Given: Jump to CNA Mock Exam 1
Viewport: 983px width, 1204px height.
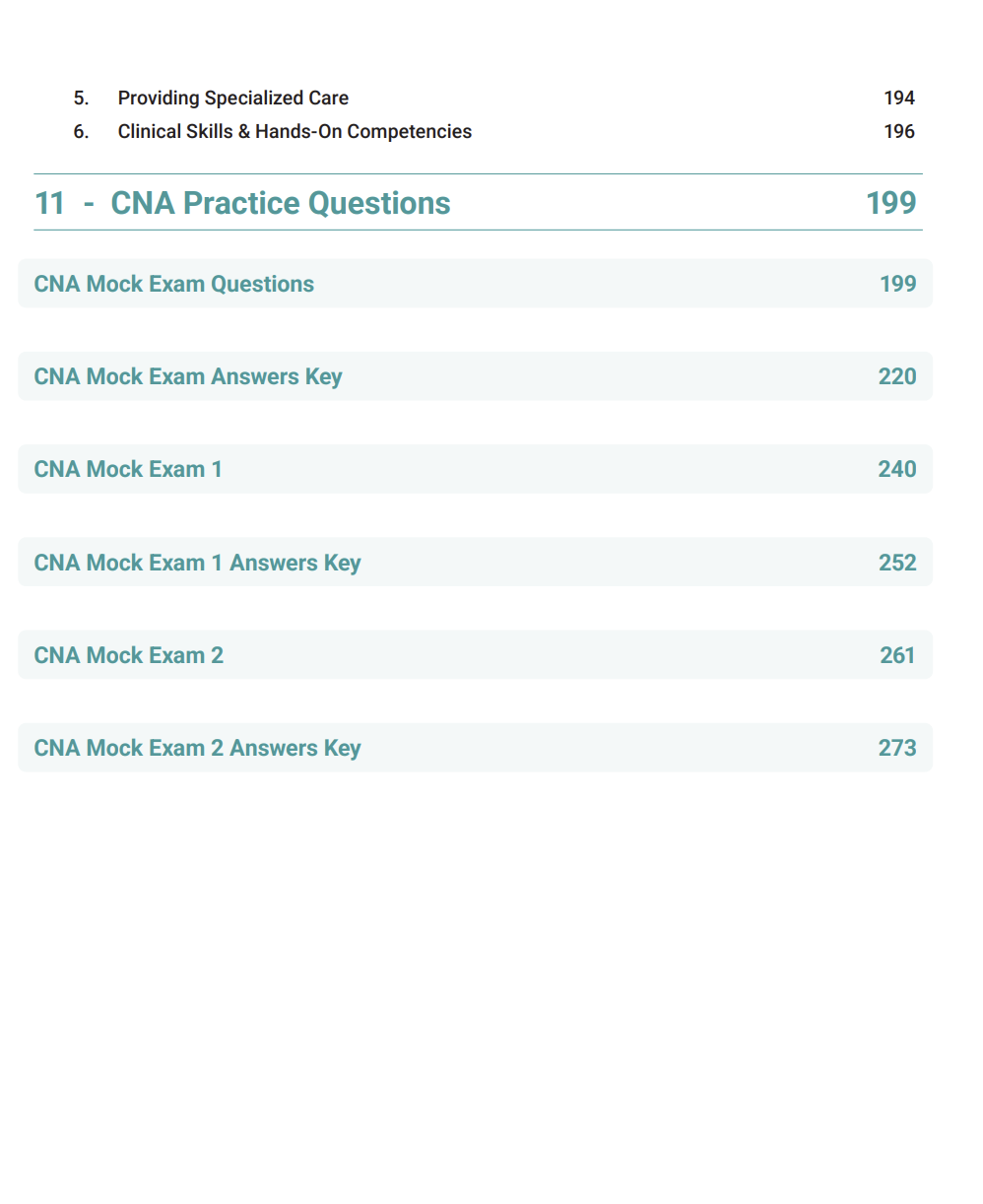Looking at the screenshot, I should point(128,469).
